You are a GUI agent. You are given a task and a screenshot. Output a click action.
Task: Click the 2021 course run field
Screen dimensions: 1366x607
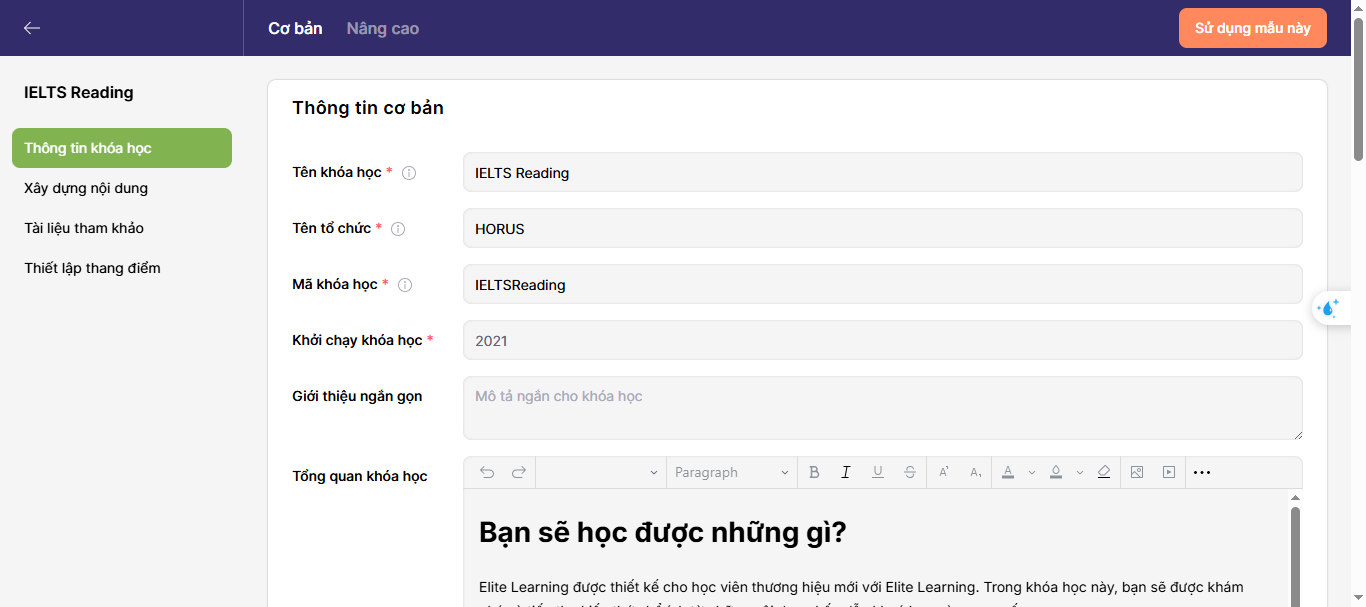[x=883, y=340]
